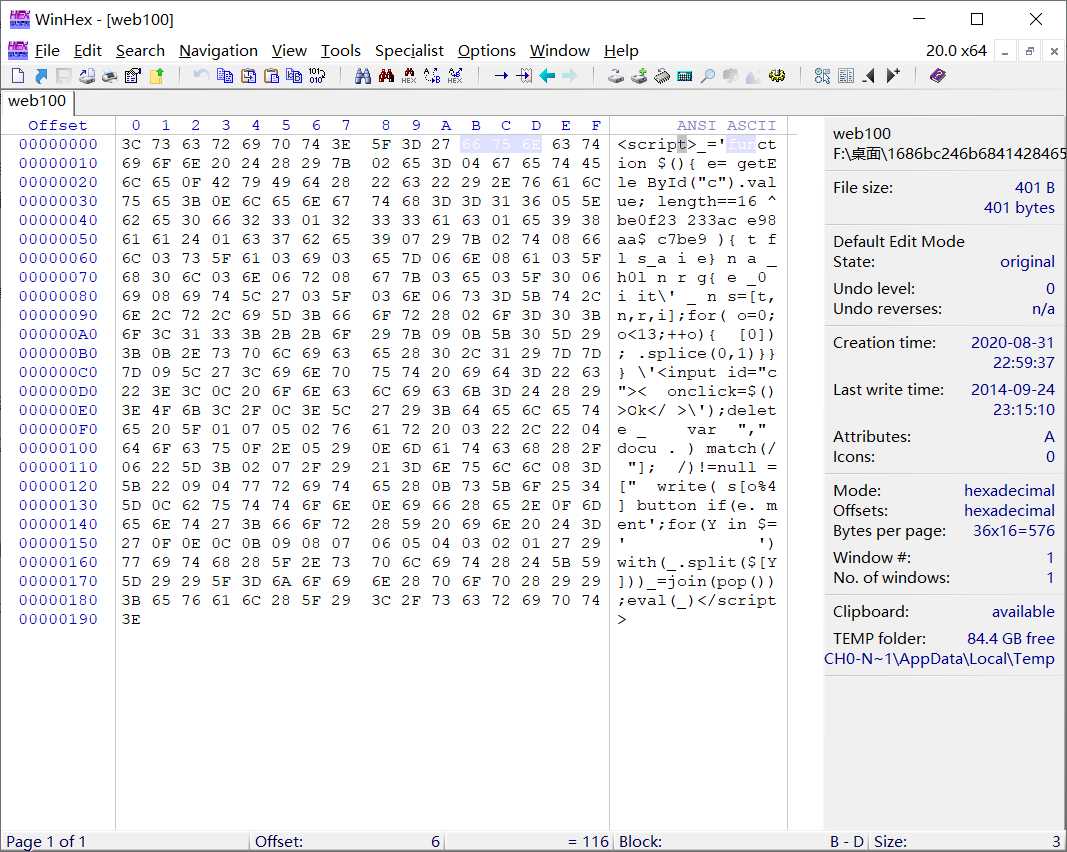
Task: Click the Go To Offset arrow icon
Action: [x=501, y=76]
